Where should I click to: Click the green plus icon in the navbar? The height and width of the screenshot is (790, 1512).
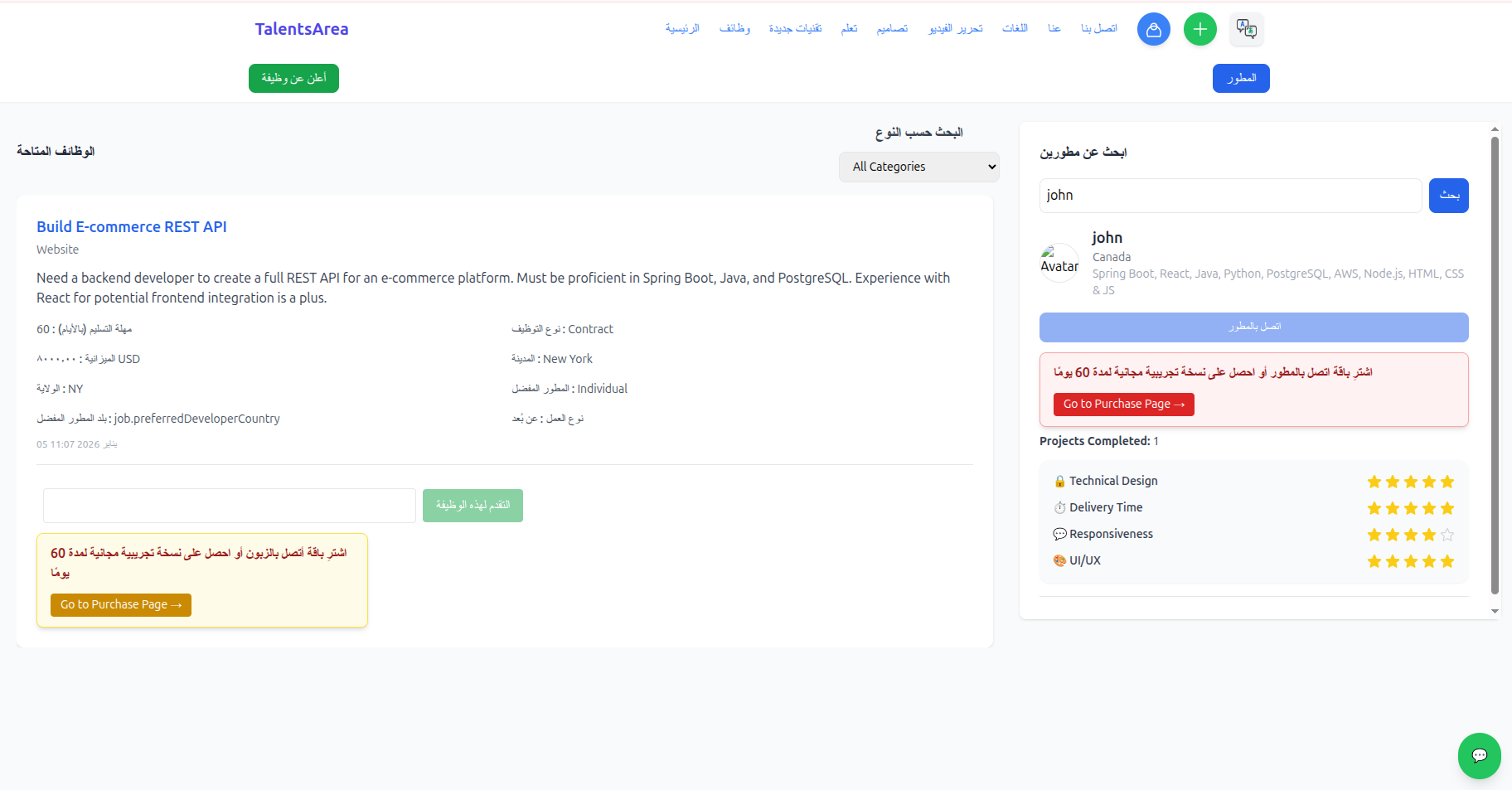[1199, 28]
